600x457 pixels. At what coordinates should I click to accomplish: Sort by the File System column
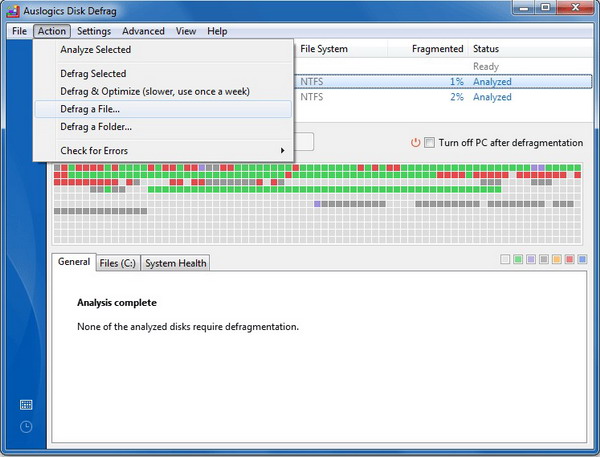tap(342, 49)
